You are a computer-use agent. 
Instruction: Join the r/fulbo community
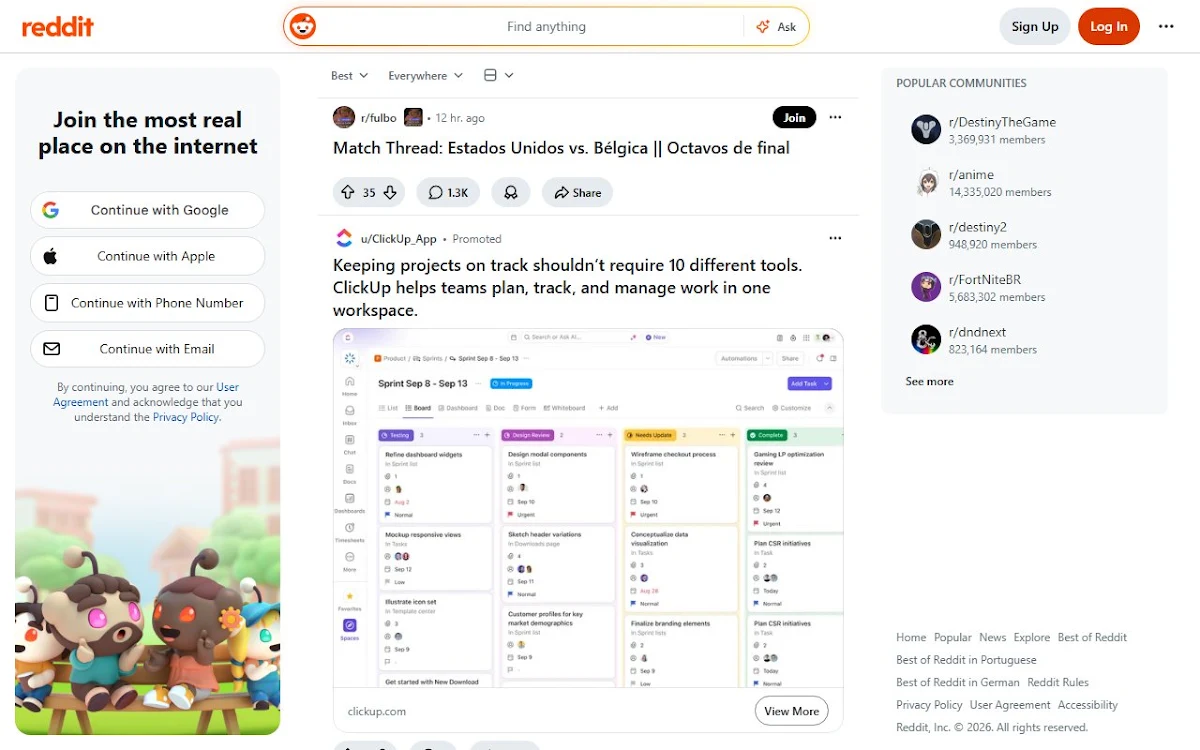(x=794, y=117)
